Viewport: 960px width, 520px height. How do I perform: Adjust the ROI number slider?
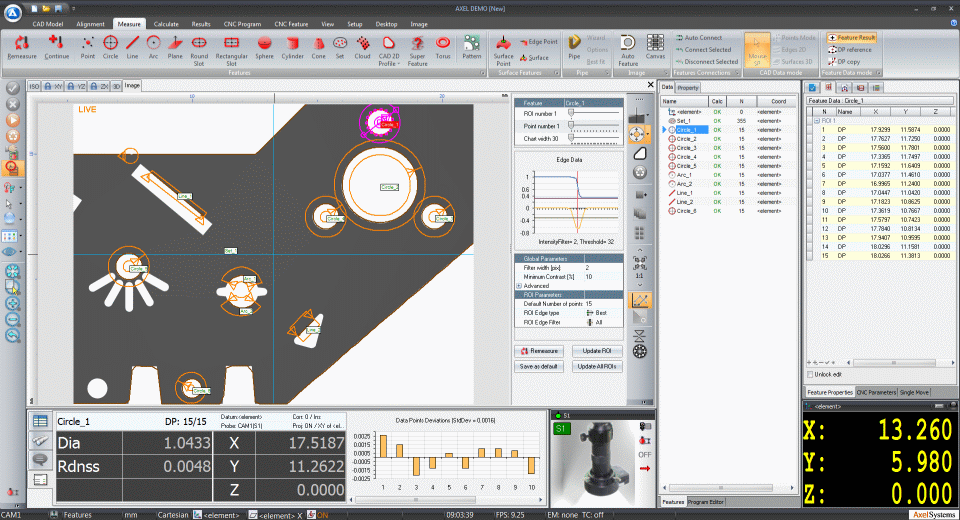pyautogui.click(x=571, y=114)
